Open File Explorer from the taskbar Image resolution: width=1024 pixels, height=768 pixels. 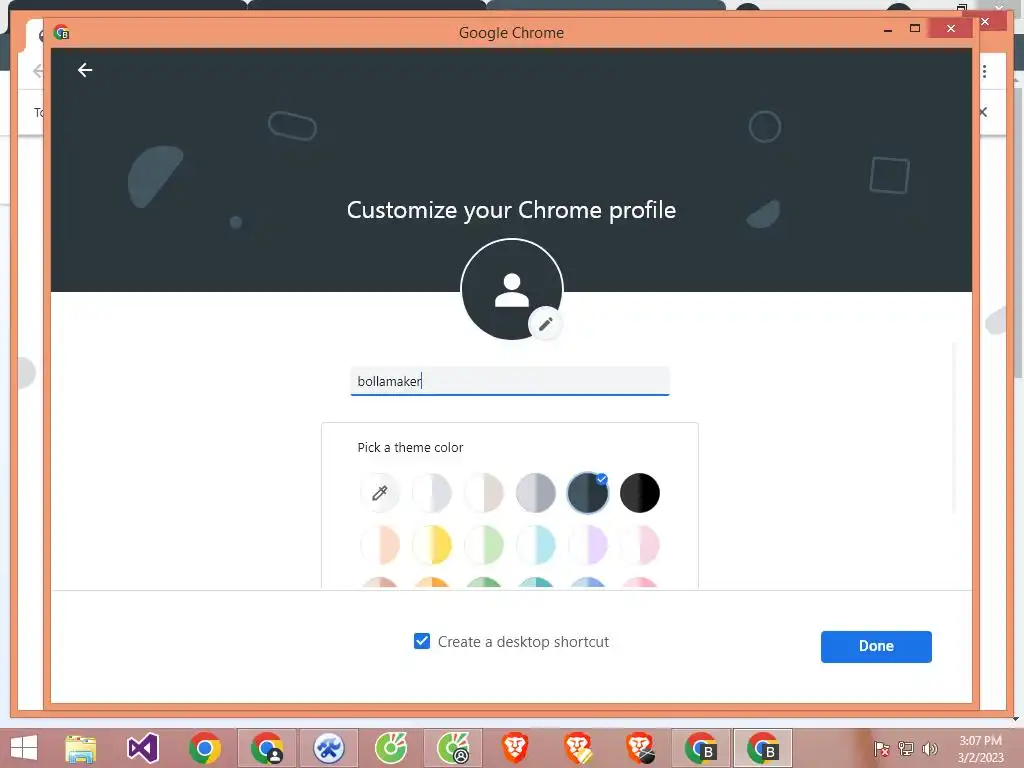pyautogui.click(x=81, y=748)
